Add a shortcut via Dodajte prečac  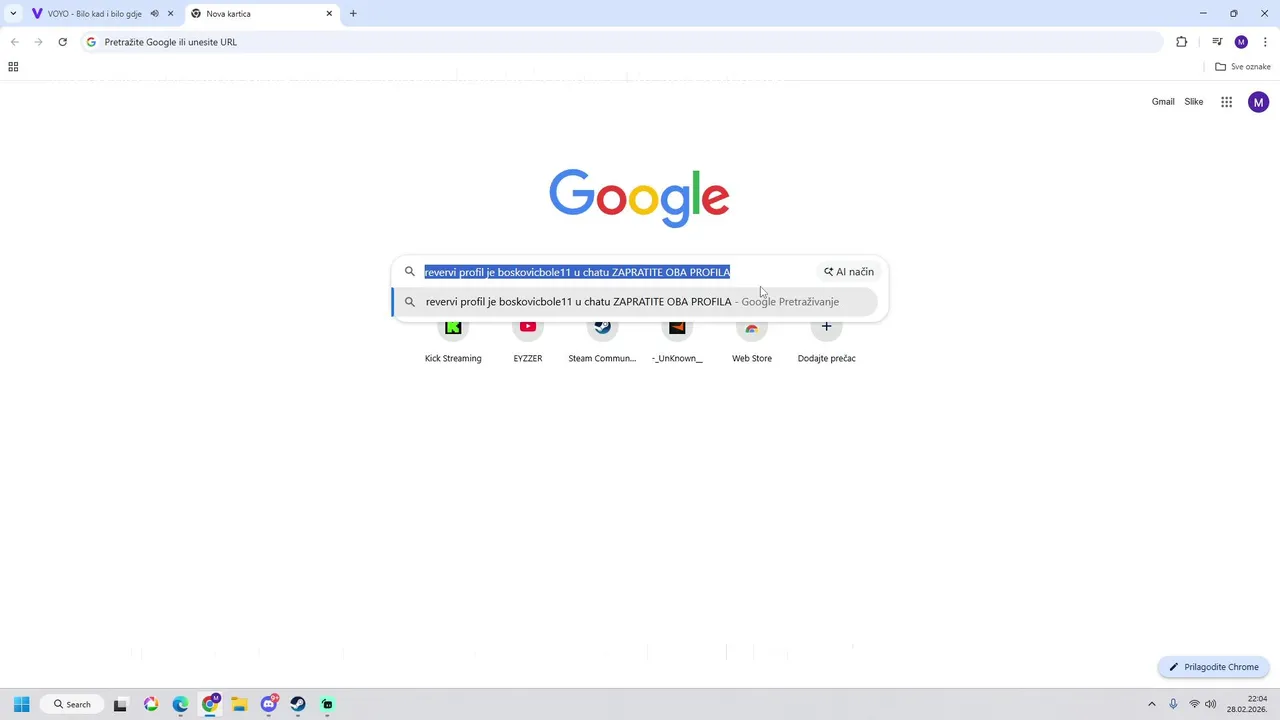coord(827,342)
